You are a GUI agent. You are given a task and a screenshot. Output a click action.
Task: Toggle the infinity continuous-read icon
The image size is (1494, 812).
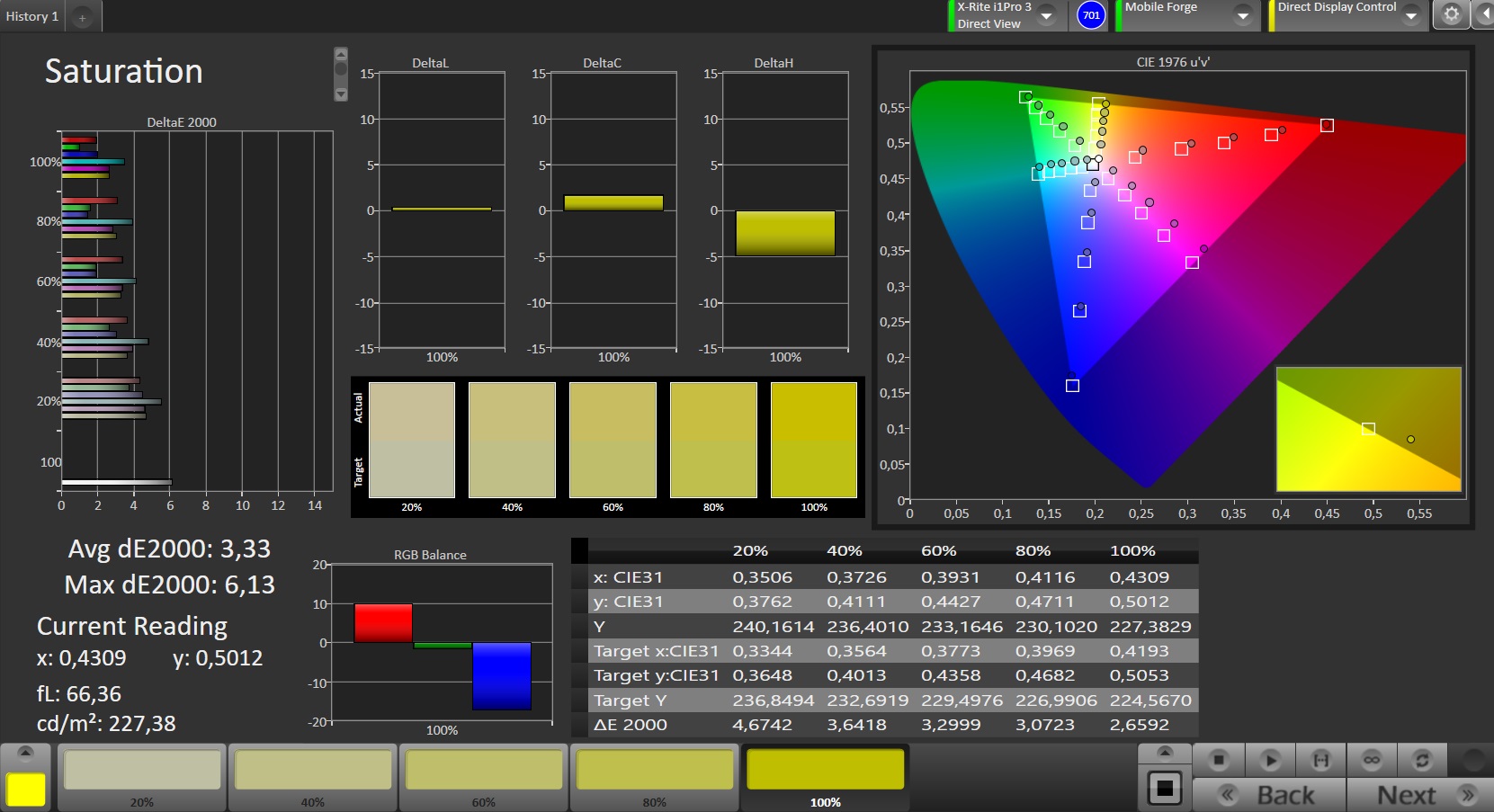1371,760
